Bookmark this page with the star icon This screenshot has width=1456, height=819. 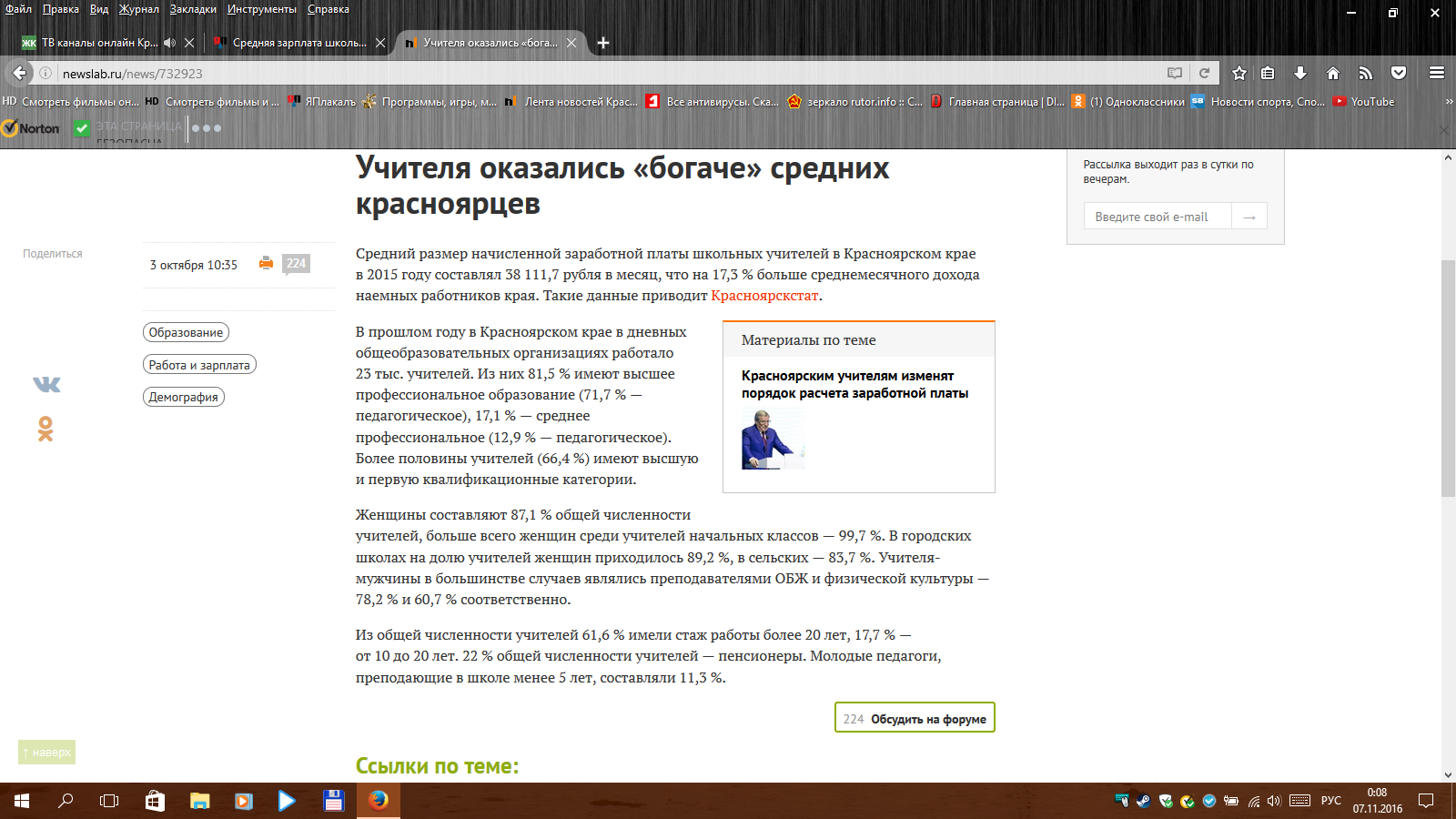pos(1239,73)
